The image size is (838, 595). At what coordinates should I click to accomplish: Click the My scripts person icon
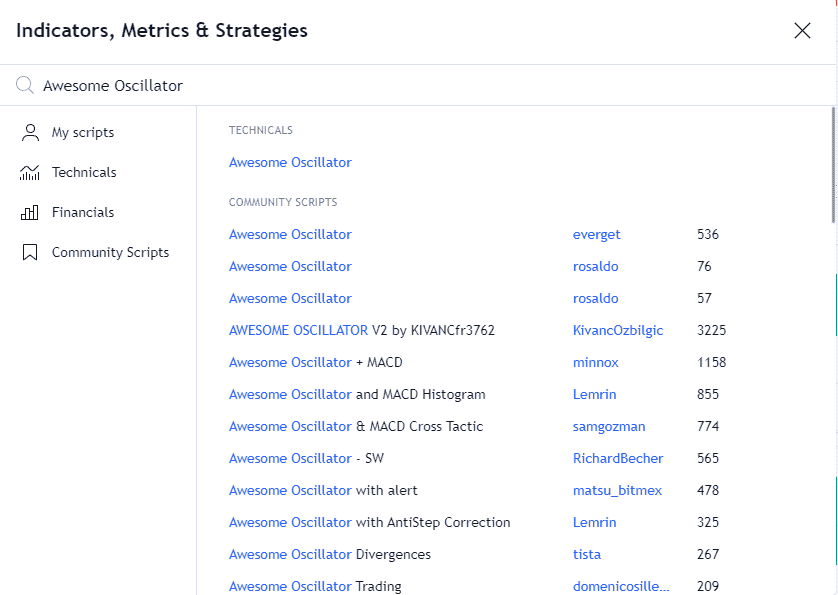[30, 133]
